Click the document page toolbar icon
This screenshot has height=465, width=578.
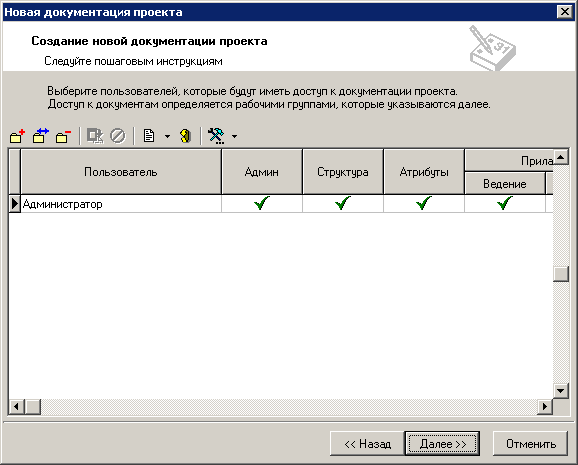tap(149, 136)
